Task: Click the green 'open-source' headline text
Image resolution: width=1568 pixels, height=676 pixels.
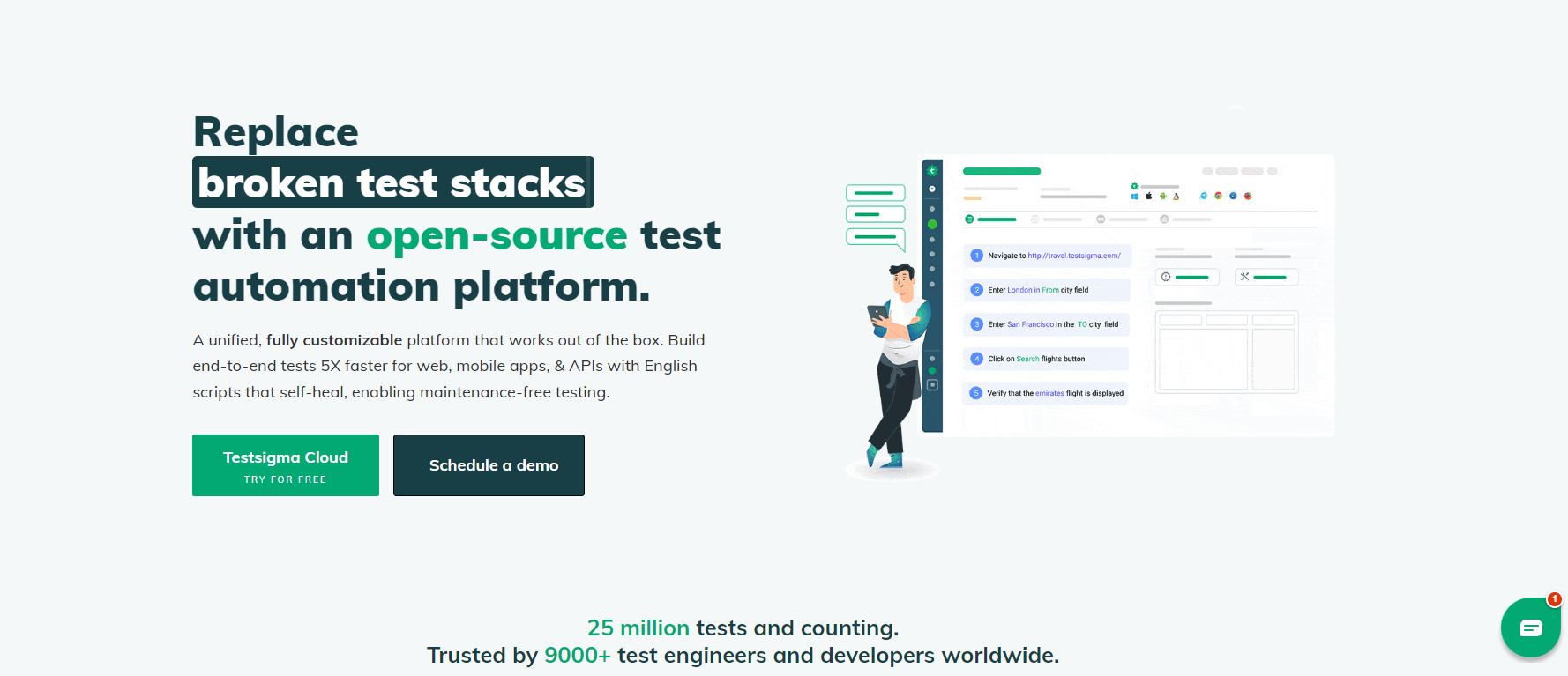Action: [497, 235]
